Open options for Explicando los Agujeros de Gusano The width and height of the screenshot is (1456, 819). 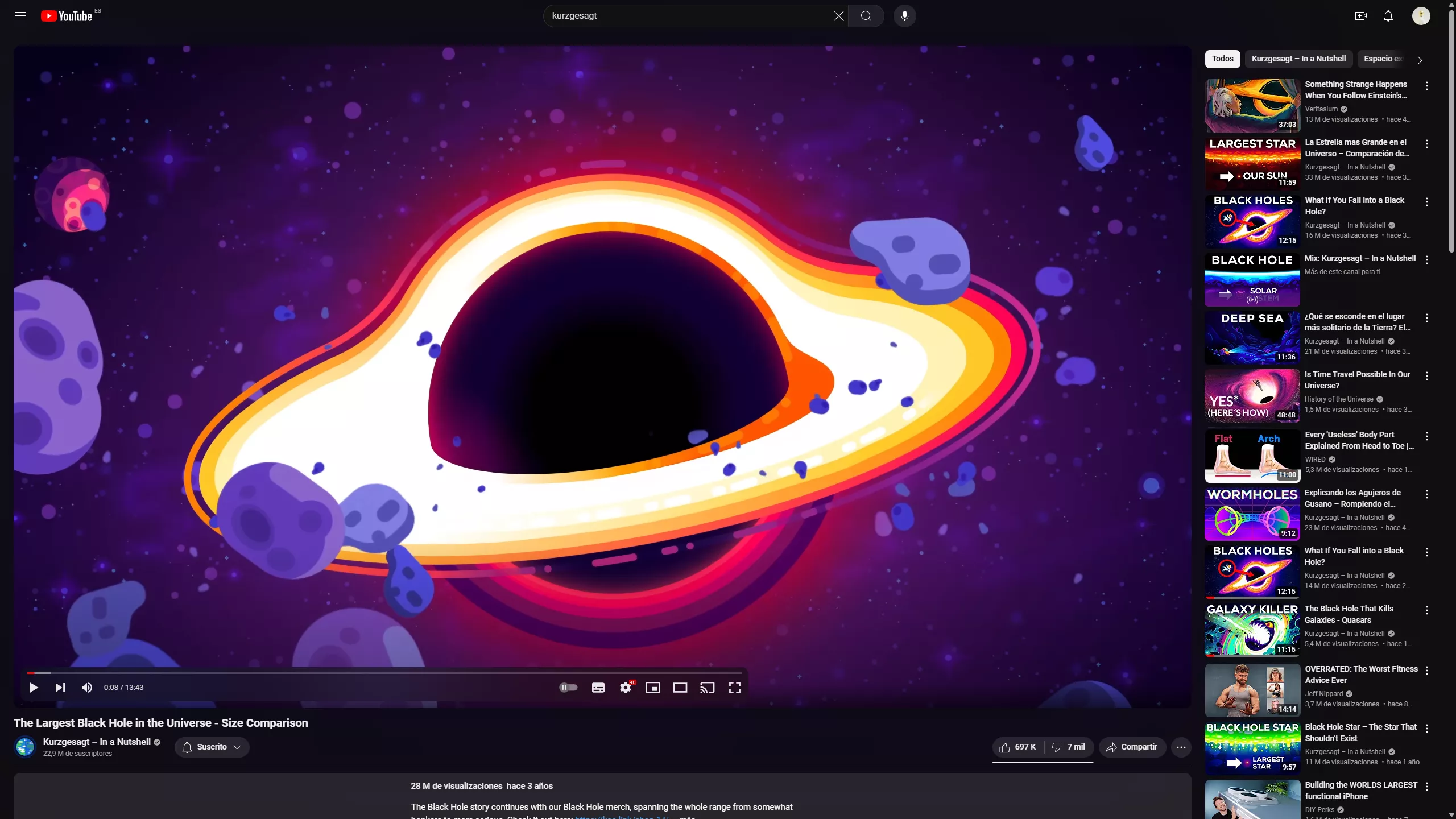click(x=1426, y=494)
